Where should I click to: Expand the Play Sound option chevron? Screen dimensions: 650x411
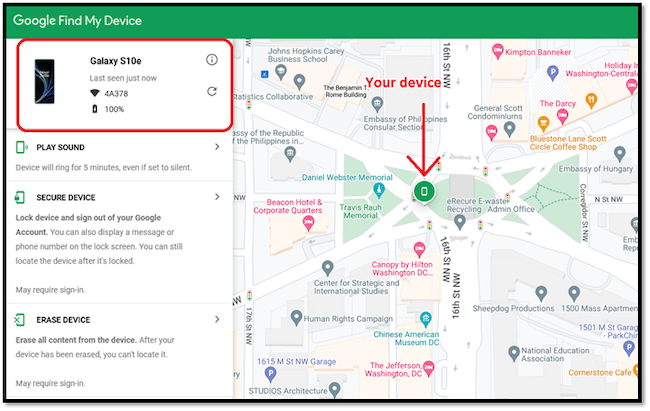click(217, 147)
